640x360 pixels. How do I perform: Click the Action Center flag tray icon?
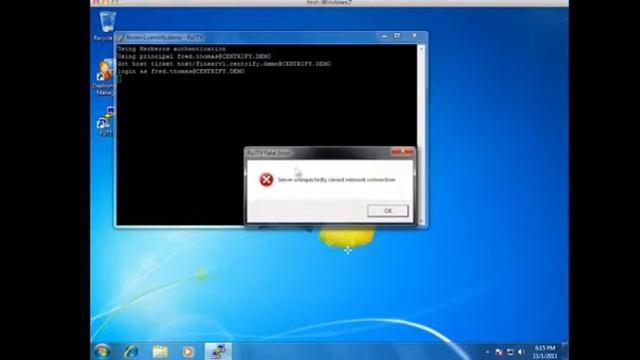(499, 352)
